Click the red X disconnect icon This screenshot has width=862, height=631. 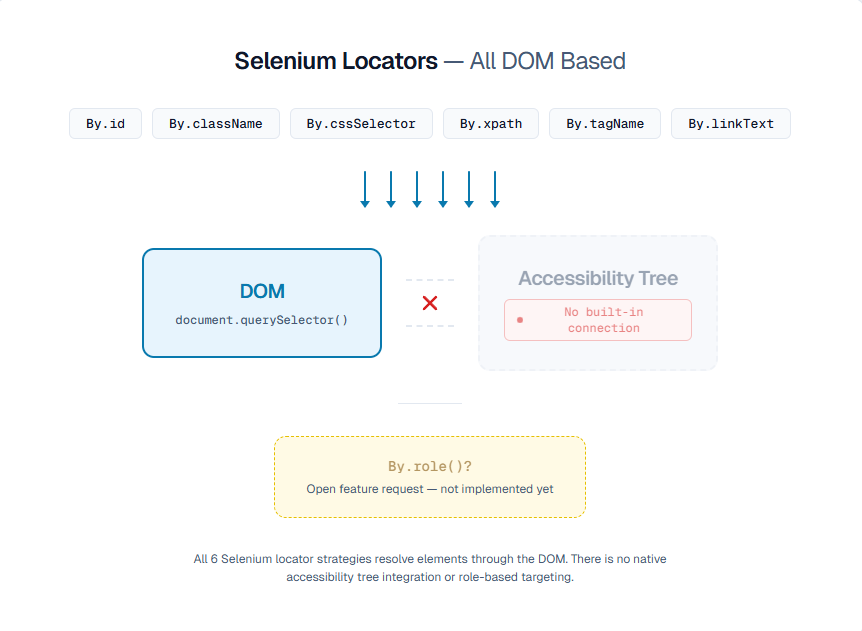(430, 303)
